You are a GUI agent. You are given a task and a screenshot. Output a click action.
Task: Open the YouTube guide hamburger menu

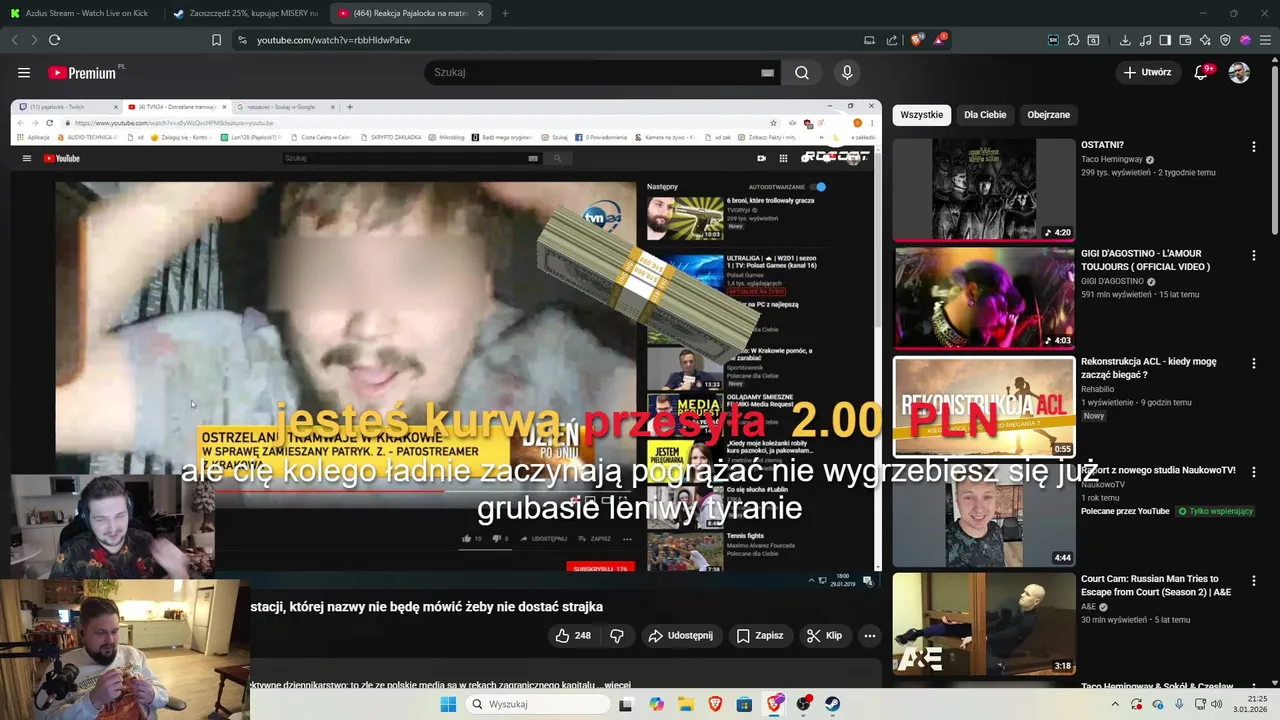point(24,72)
